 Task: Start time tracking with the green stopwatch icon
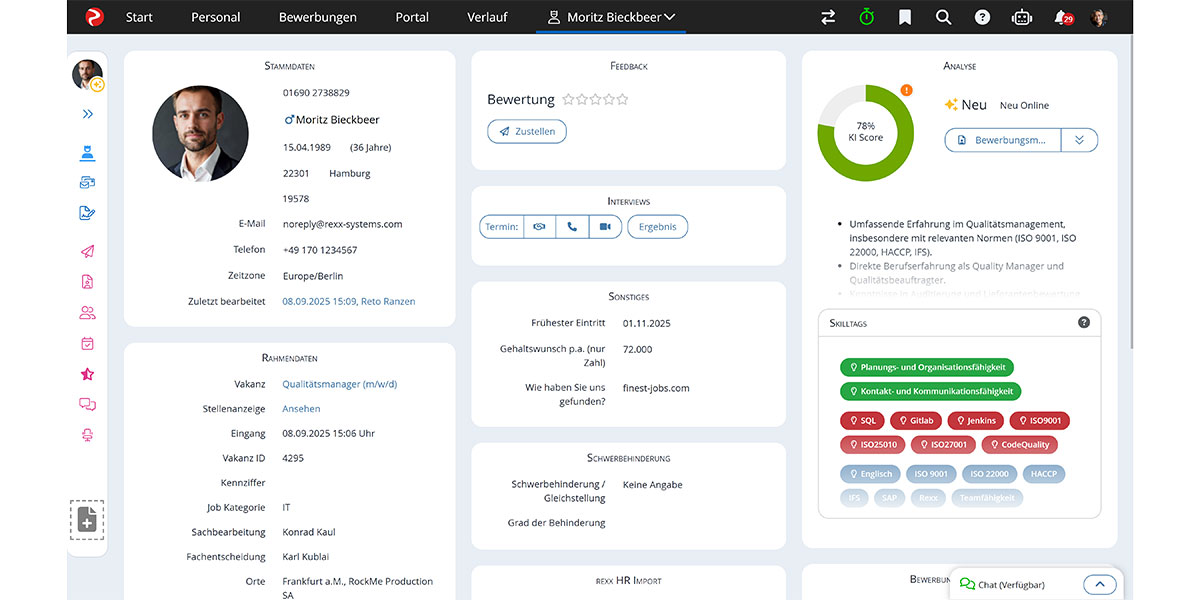pyautogui.click(x=866, y=17)
